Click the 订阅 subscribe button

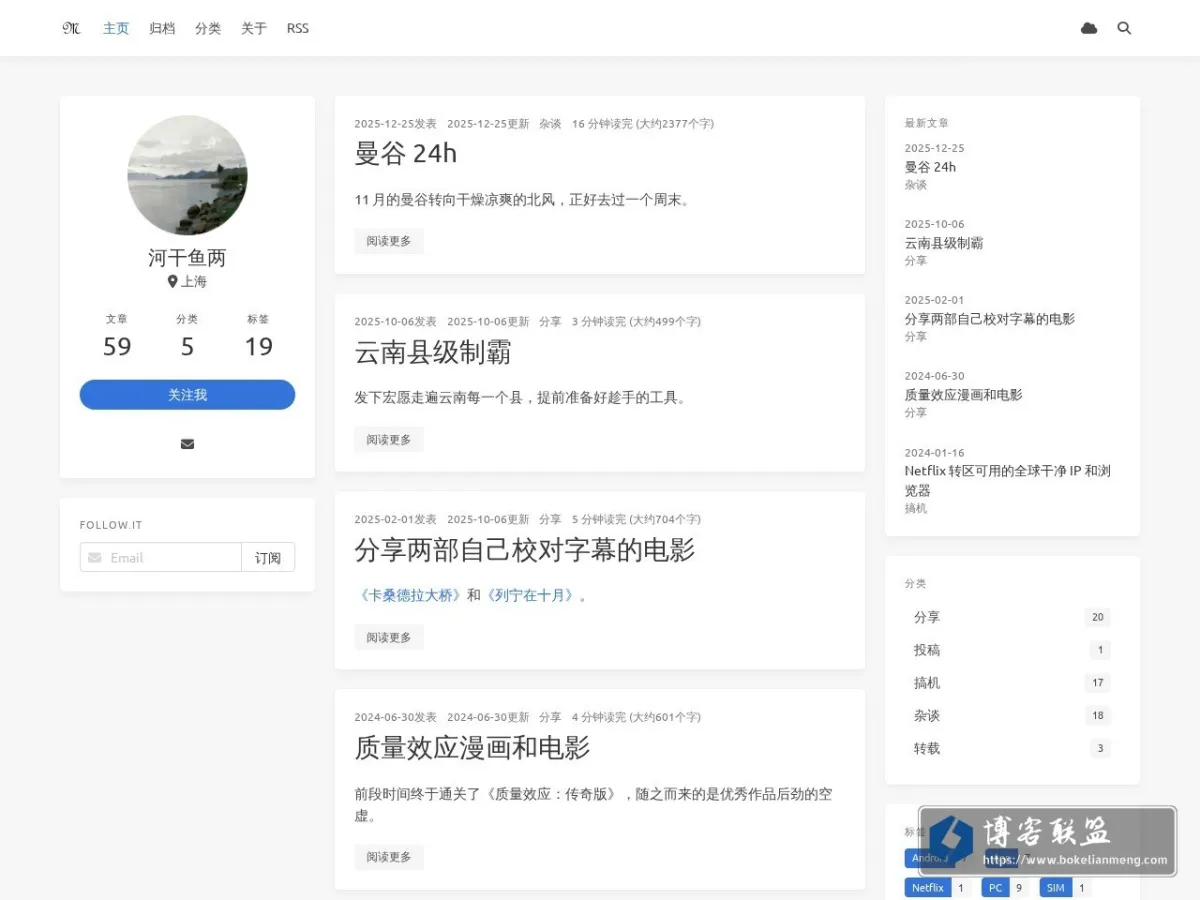(x=268, y=558)
